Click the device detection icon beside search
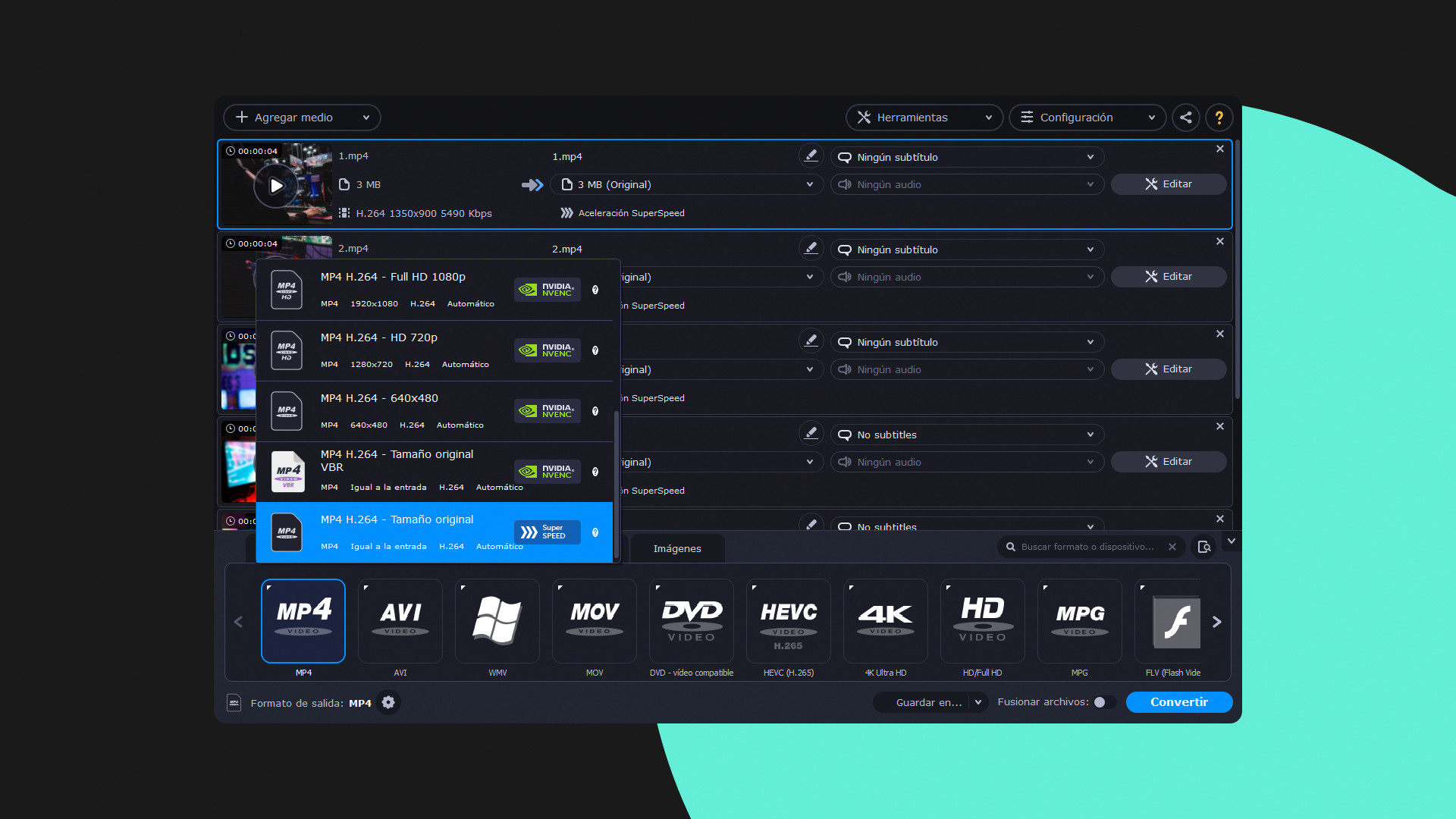This screenshot has height=819, width=1456. (x=1203, y=547)
